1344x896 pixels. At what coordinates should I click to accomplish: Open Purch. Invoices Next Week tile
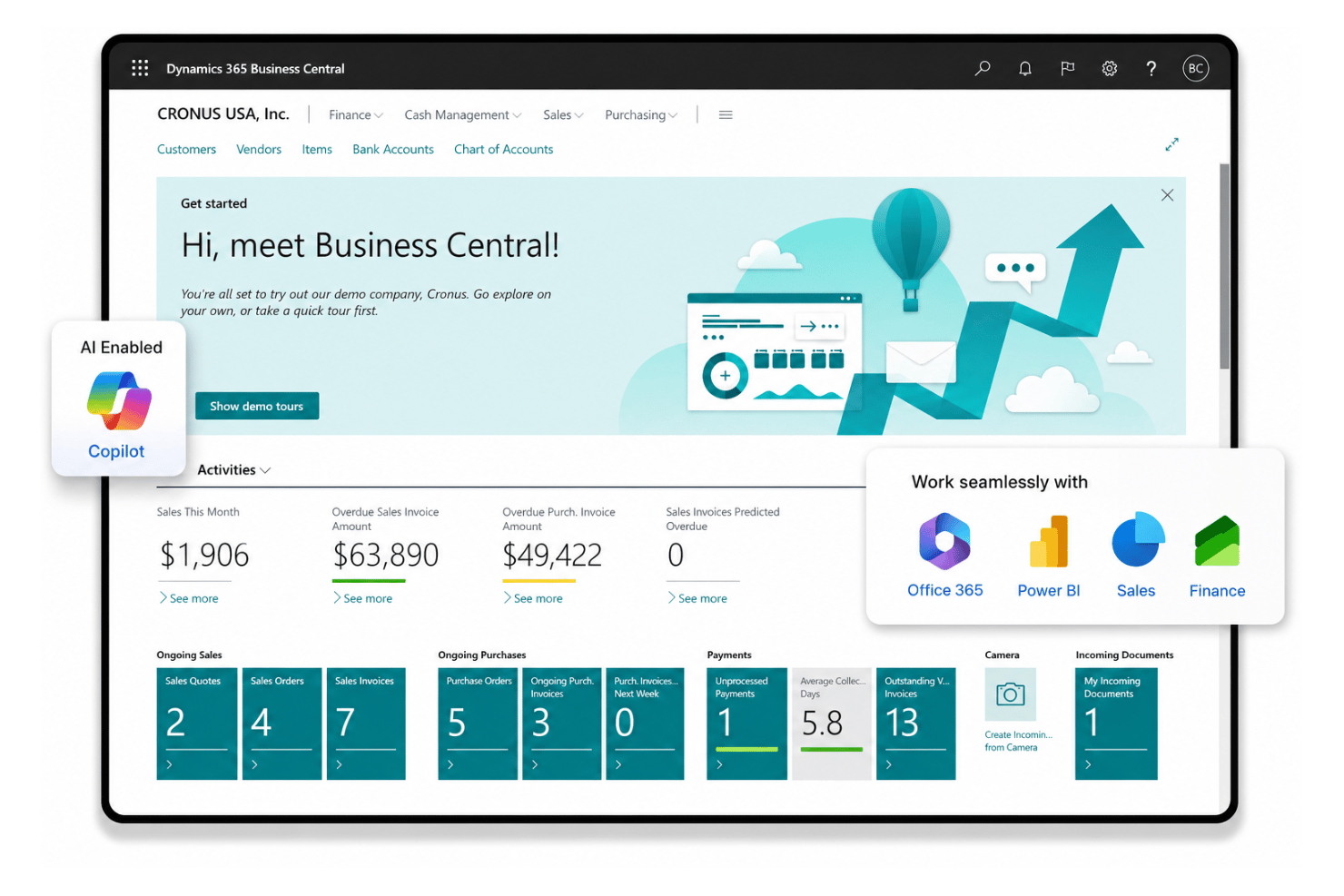click(645, 724)
